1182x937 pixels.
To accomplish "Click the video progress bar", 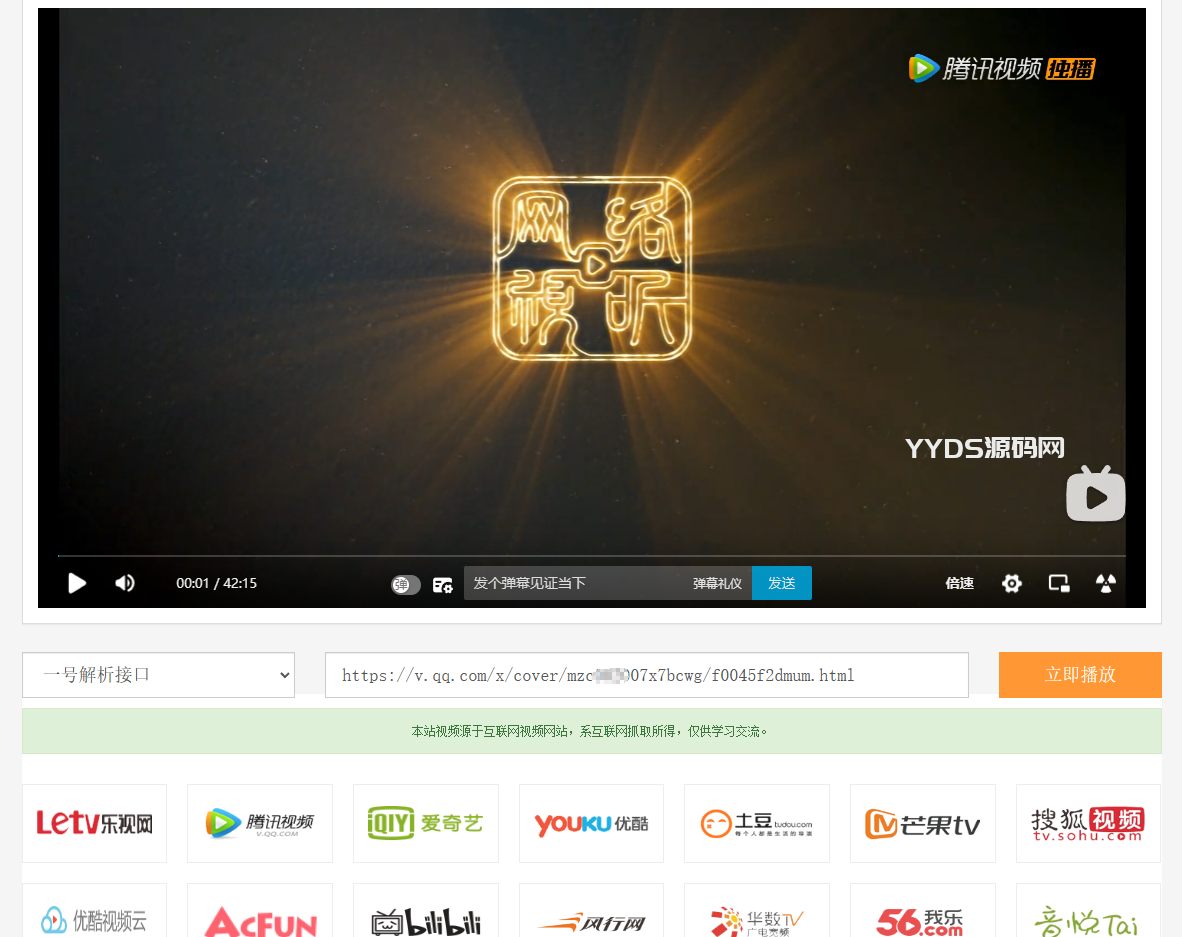I will coord(590,555).
